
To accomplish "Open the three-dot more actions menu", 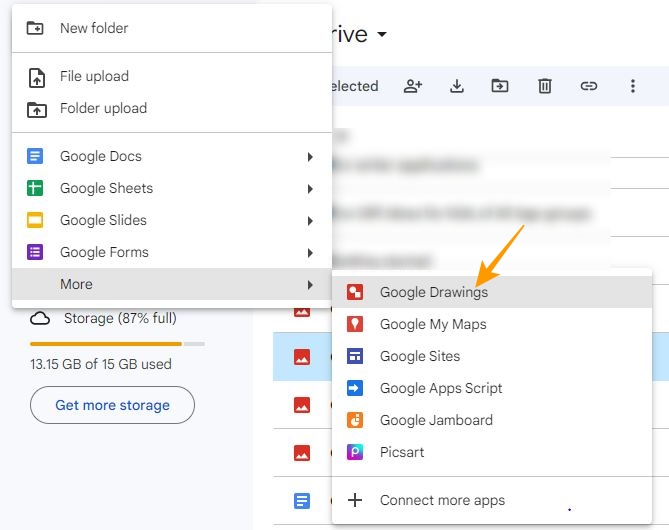I will 633,86.
